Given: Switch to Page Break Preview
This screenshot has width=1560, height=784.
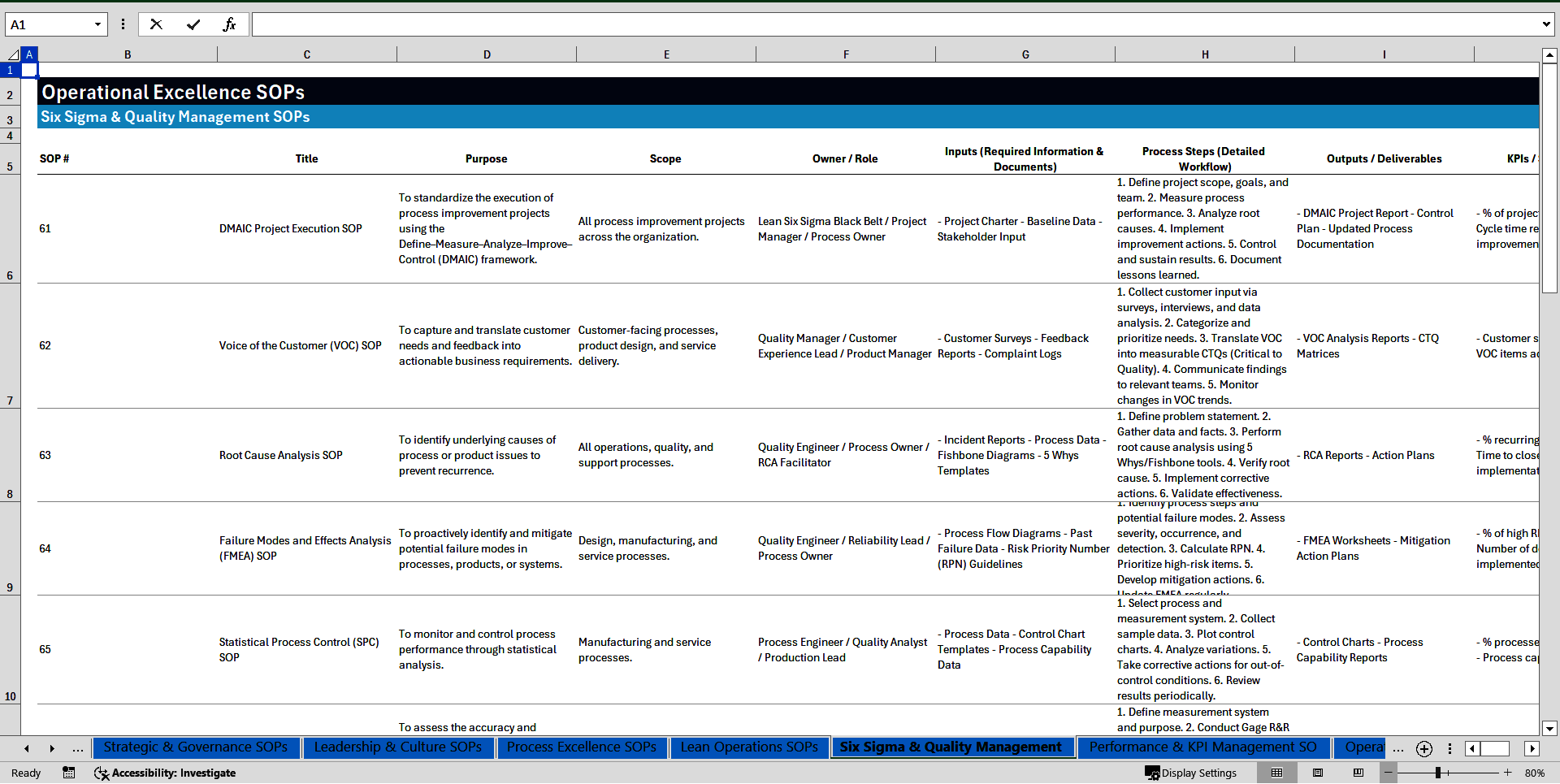Looking at the screenshot, I should tap(1358, 773).
